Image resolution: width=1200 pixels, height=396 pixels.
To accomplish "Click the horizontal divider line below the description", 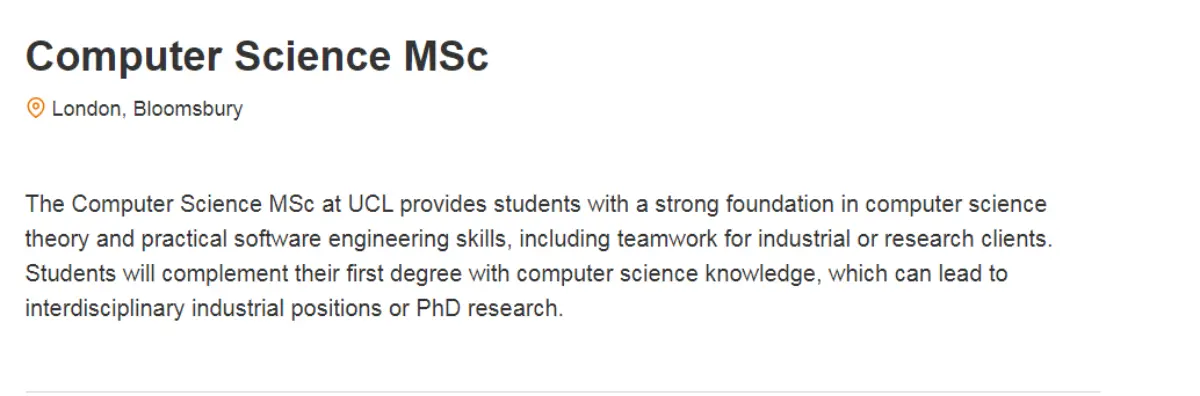I will point(563,391).
